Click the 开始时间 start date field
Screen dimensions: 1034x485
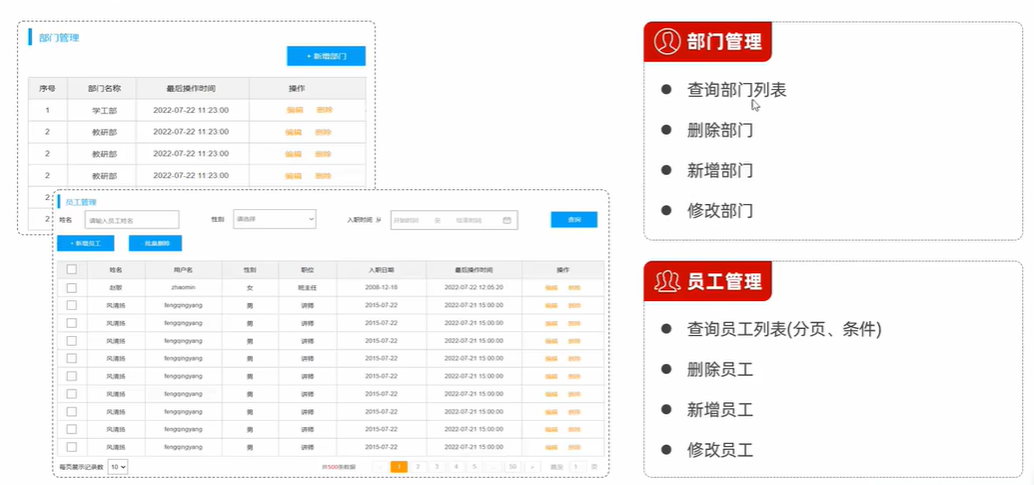tap(407, 220)
